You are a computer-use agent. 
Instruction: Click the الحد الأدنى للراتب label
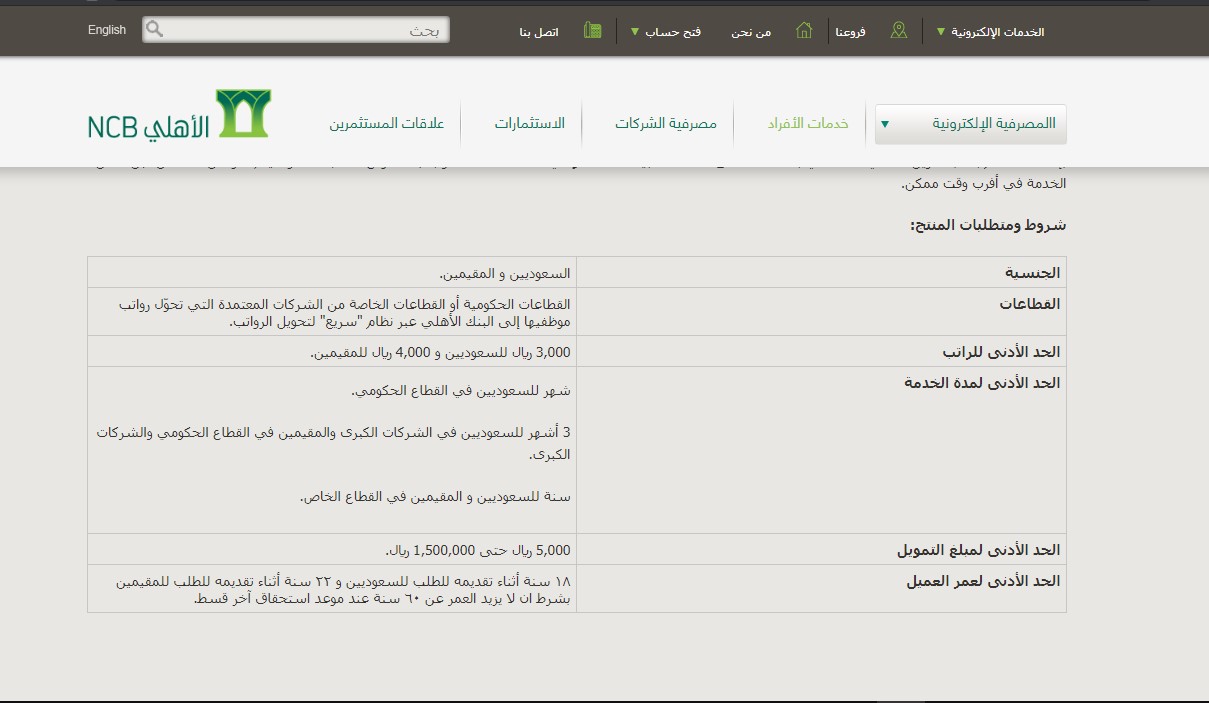pyautogui.click(x=1001, y=352)
